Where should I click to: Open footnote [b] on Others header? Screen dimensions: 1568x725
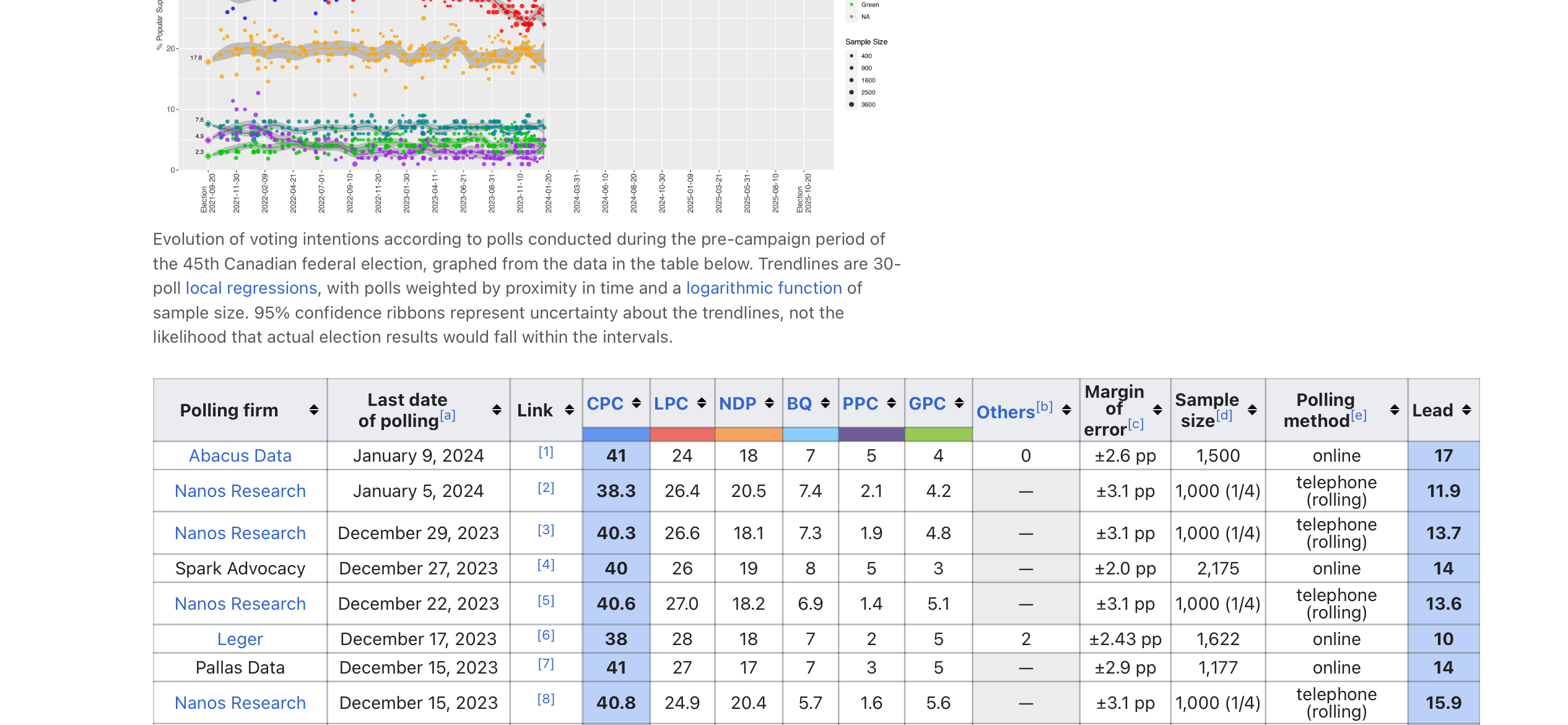(x=1045, y=406)
